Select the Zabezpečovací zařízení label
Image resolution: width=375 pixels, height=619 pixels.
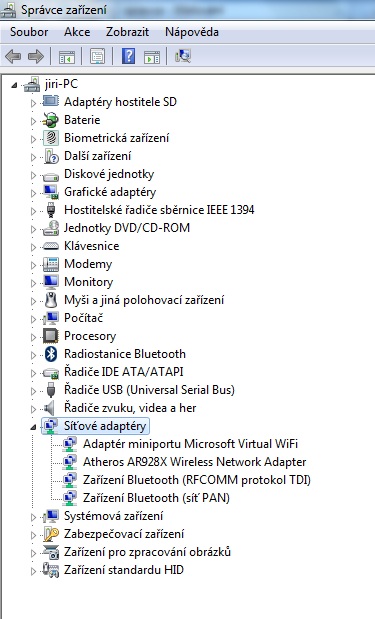coord(124,534)
